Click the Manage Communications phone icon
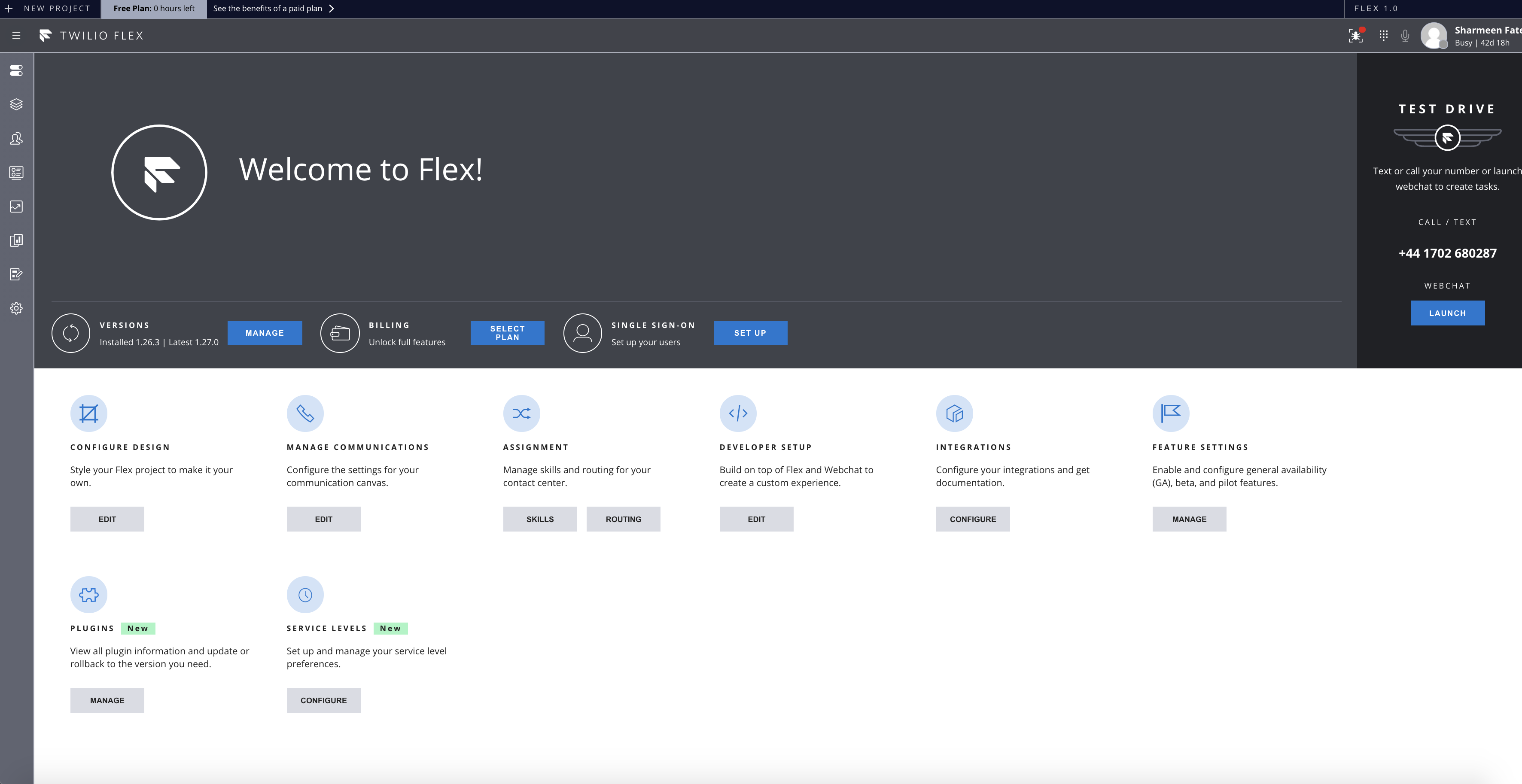 (x=305, y=413)
